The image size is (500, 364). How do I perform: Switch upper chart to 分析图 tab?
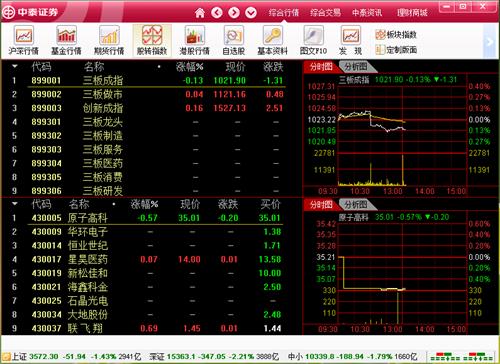(x=356, y=67)
